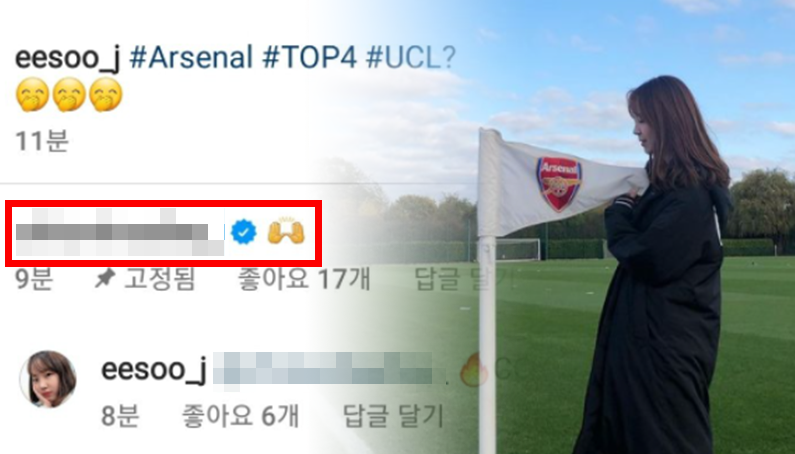Screen dimensions: 795x454
Task: Open the #Arsenal hashtag
Action: coord(191,57)
